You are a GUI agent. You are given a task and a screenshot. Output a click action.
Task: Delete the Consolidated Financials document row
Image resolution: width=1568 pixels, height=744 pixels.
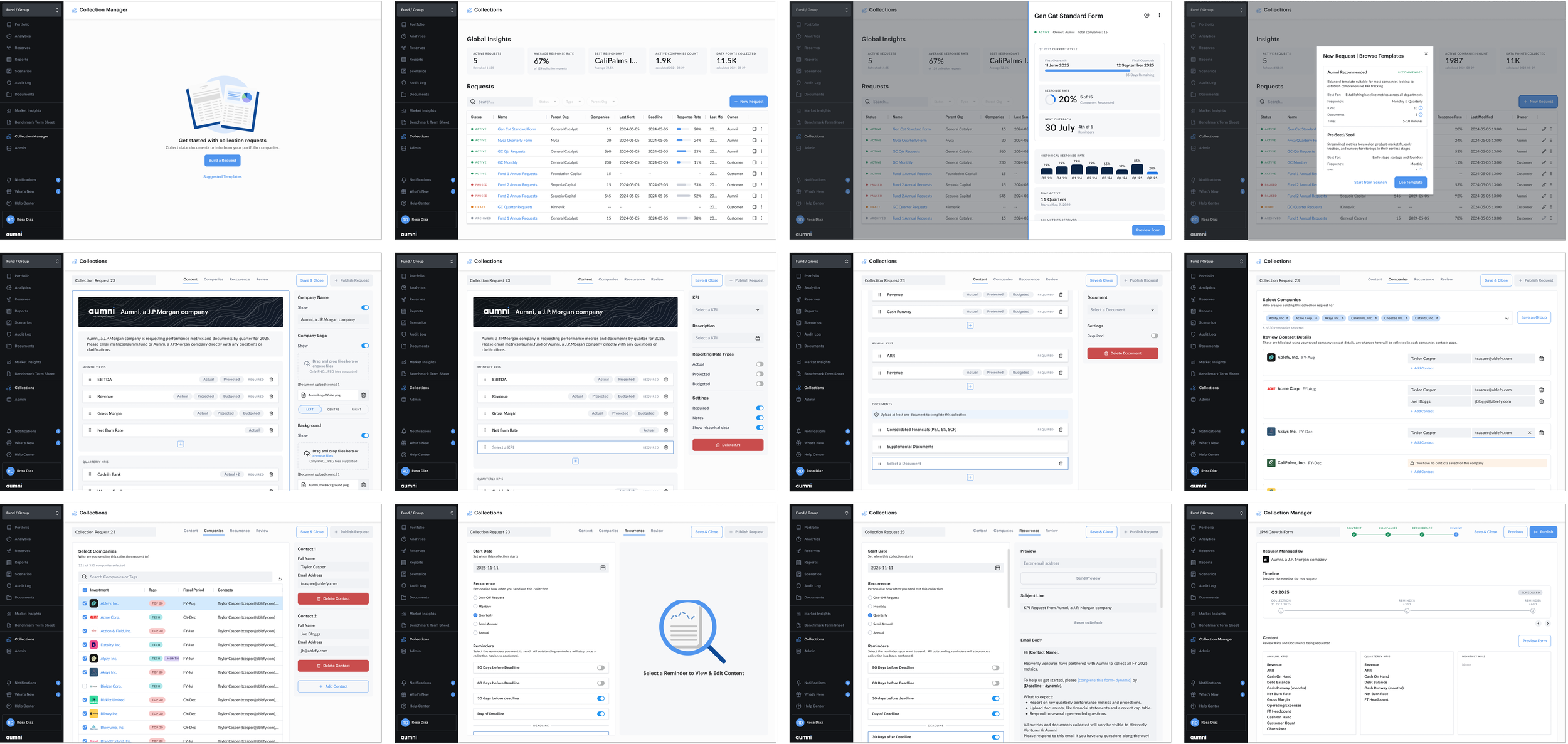coord(1061,430)
